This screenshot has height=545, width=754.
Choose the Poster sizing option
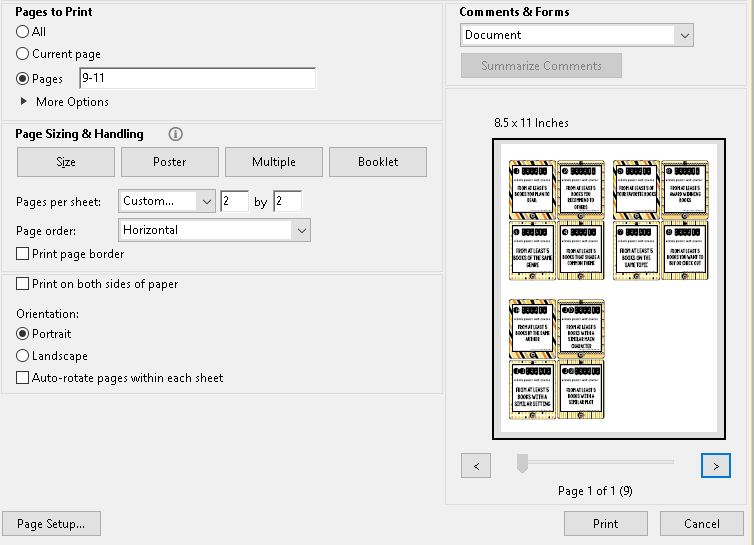(x=170, y=162)
